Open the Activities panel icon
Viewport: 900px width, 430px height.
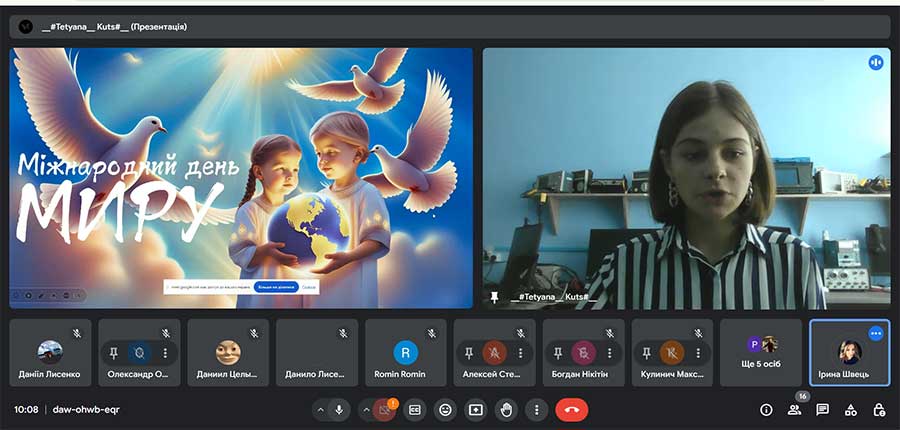pyautogui.click(x=851, y=410)
